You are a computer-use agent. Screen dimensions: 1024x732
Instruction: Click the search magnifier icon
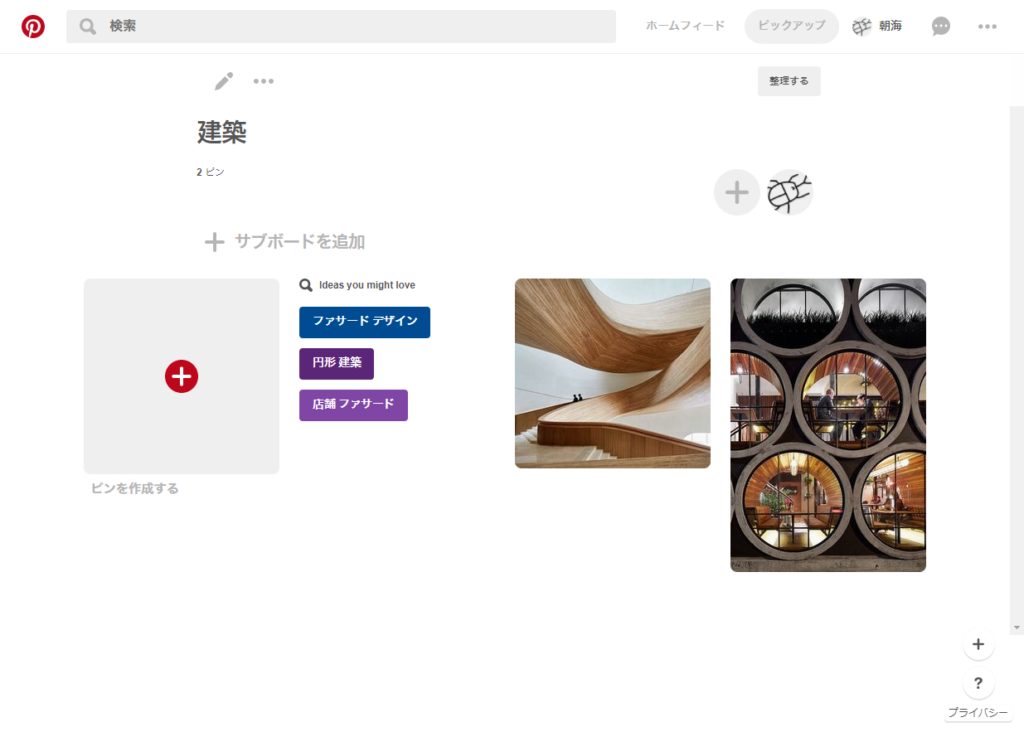(88, 26)
